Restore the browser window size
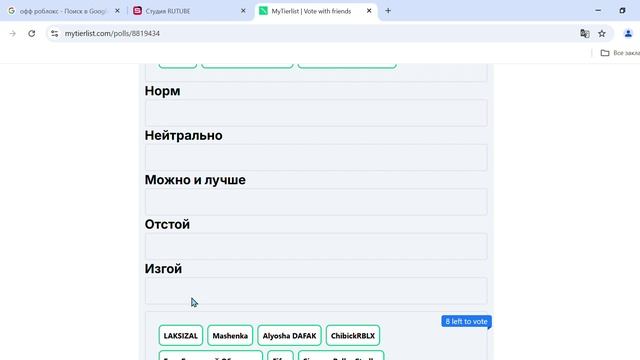The image size is (640, 360). pyautogui.click(x=622, y=11)
